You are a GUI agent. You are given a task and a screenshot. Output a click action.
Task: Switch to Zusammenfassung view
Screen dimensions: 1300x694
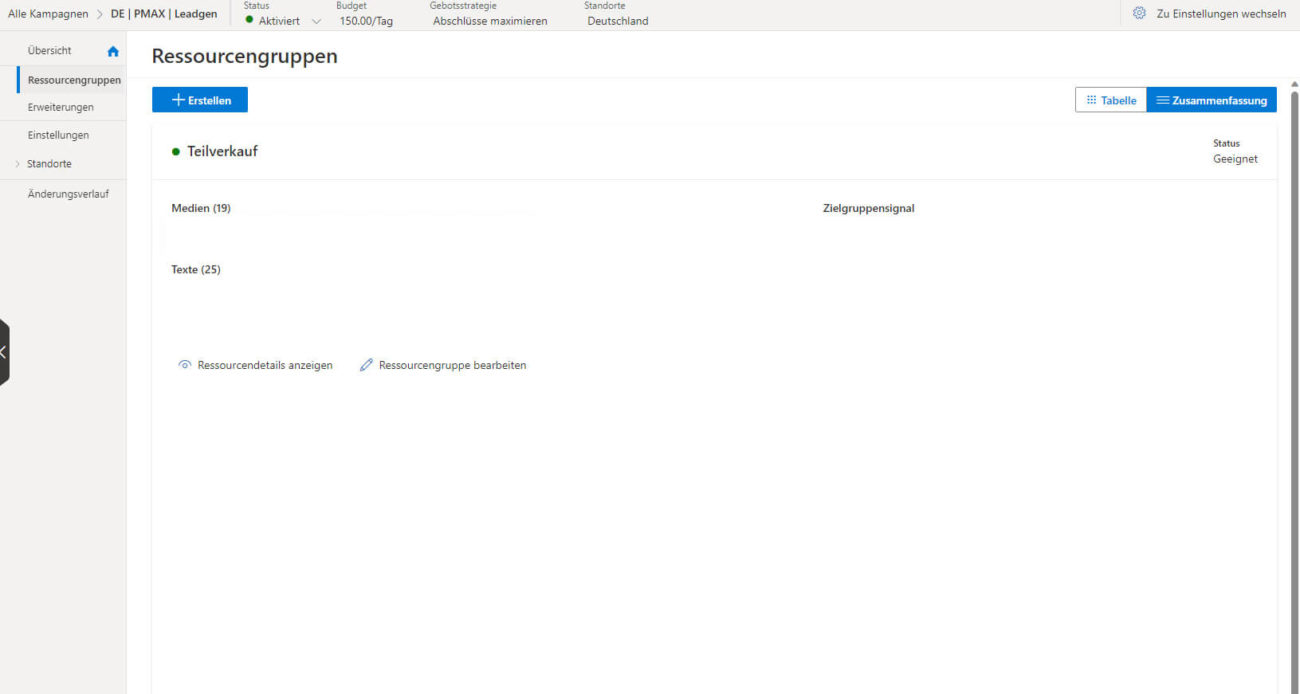(1211, 100)
